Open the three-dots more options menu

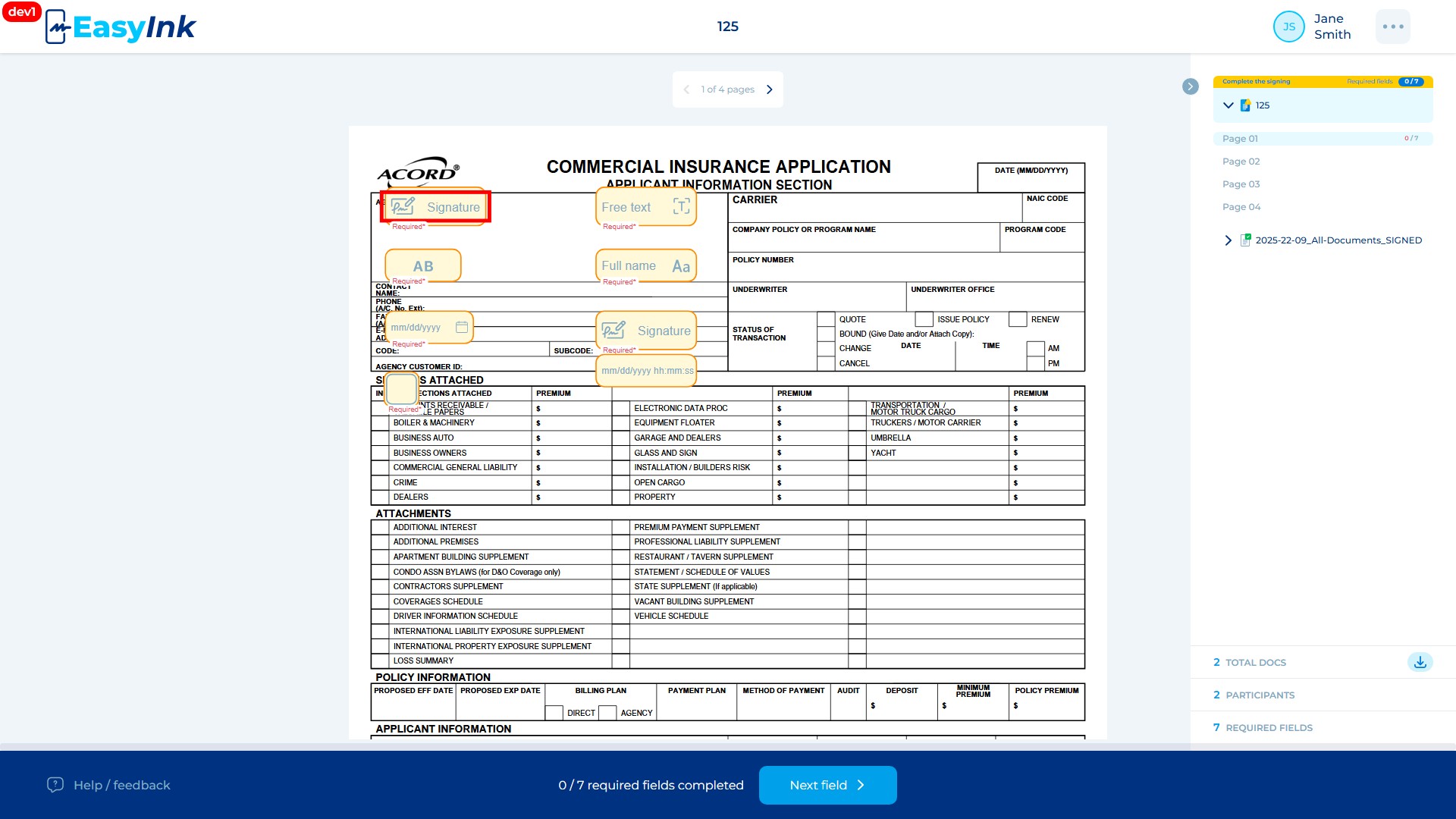1393,27
